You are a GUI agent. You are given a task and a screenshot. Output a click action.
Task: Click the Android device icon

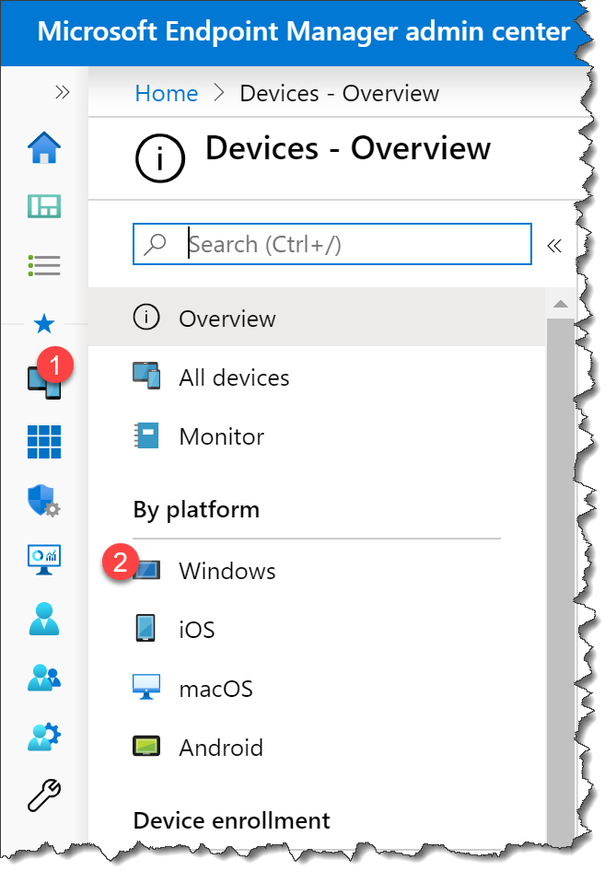tap(146, 746)
